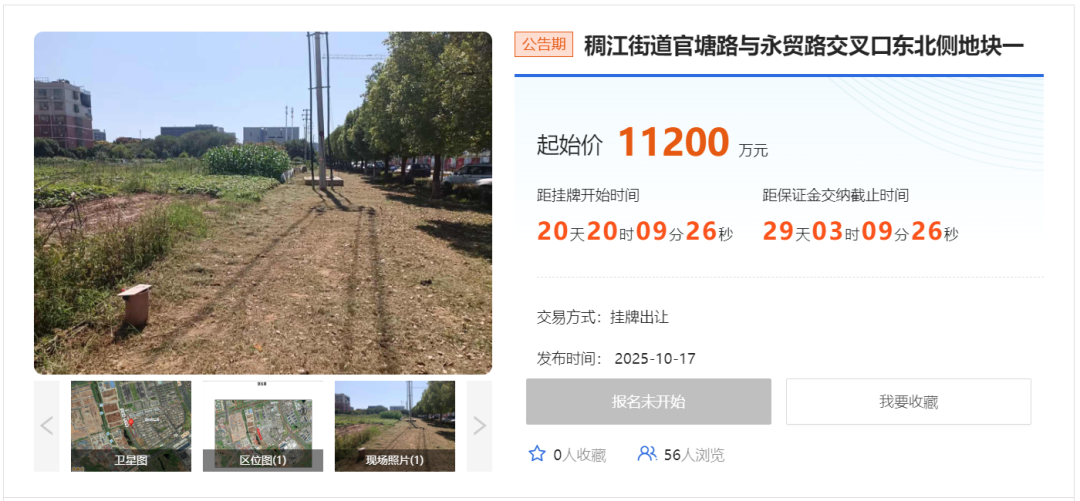Image resolution: width=1080 pixels, height=501 pixels.
Task: Click the viewers people icon
Action: [647, 453]
